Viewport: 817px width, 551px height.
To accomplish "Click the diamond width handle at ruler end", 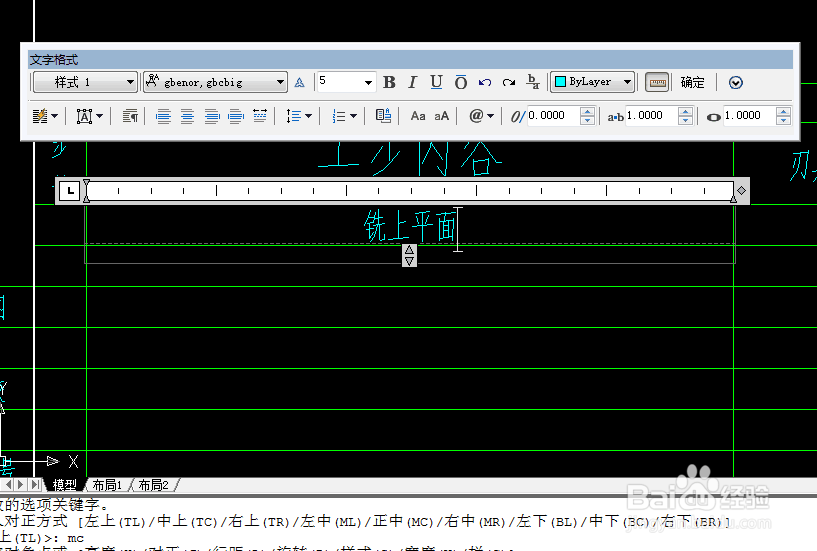I will tap(741, 191).
